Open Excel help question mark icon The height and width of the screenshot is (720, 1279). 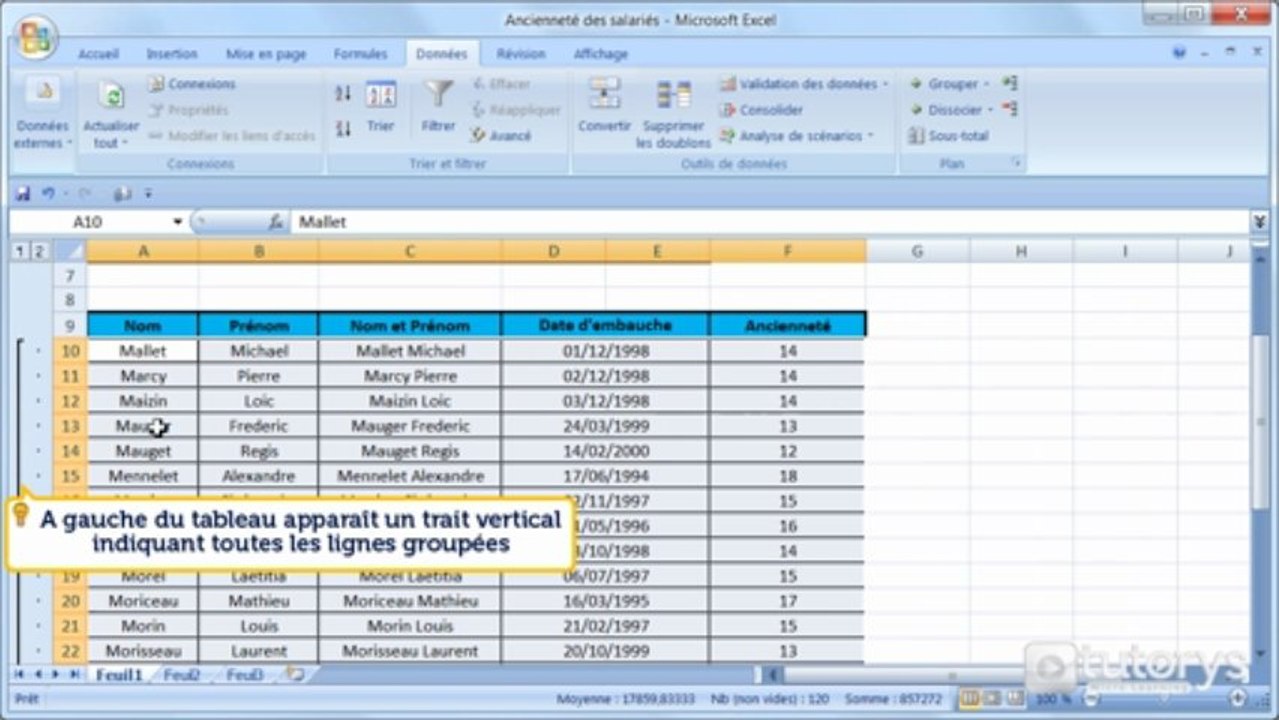click(x=1180, y=53)
